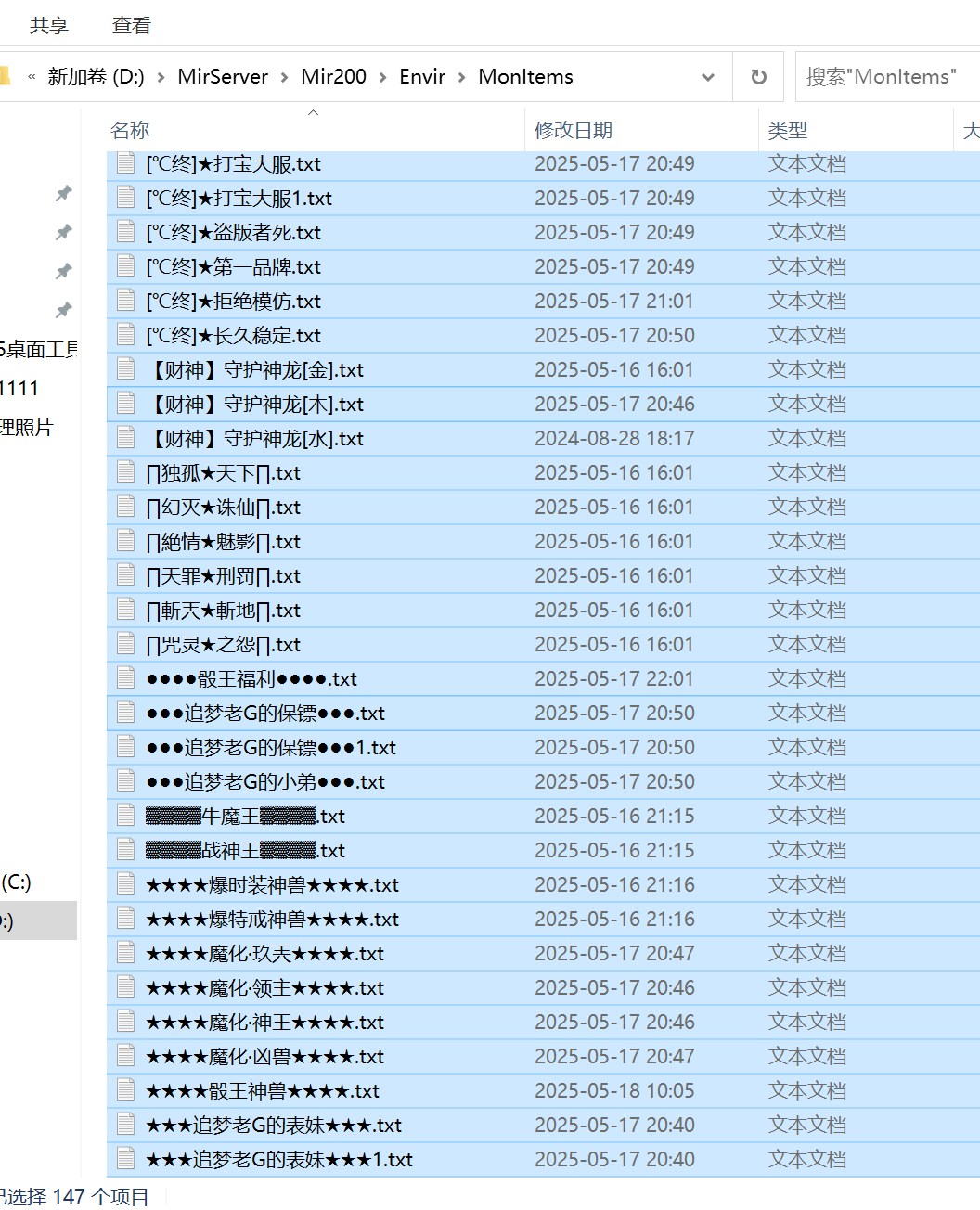This screenshot has width=980, height=1210.
Task: Click file icon of ★★★★爆特戒神兽★★★★.txt
Action: (x=125, y=919)
